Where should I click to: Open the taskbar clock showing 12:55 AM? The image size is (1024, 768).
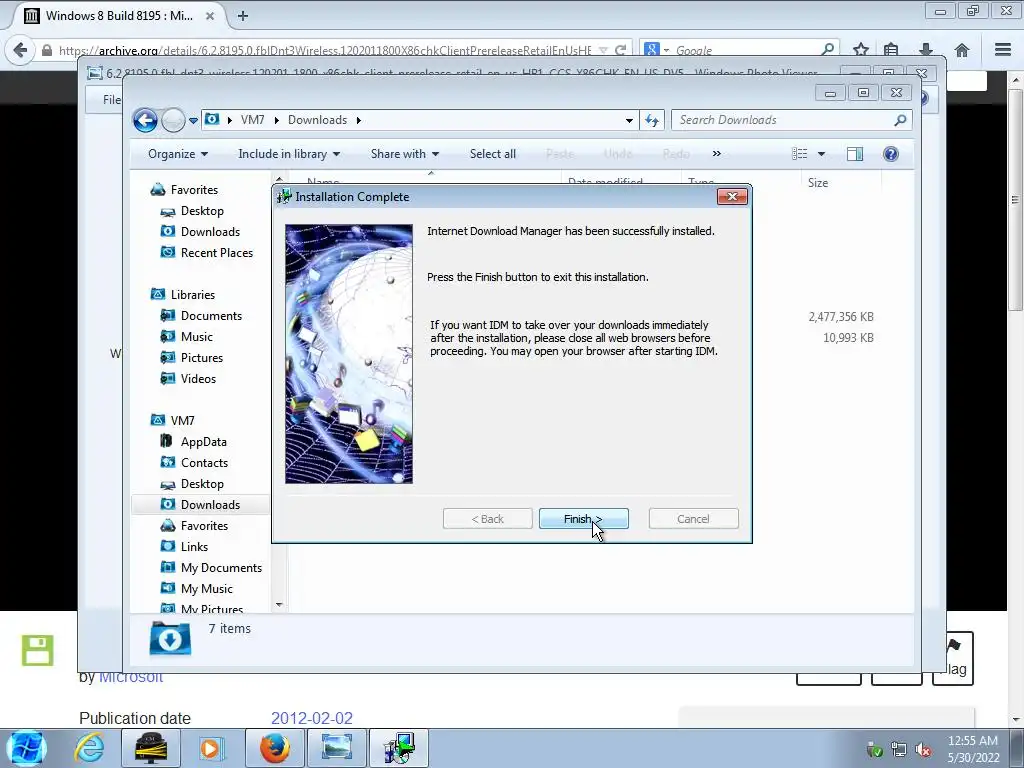(973, 749)
